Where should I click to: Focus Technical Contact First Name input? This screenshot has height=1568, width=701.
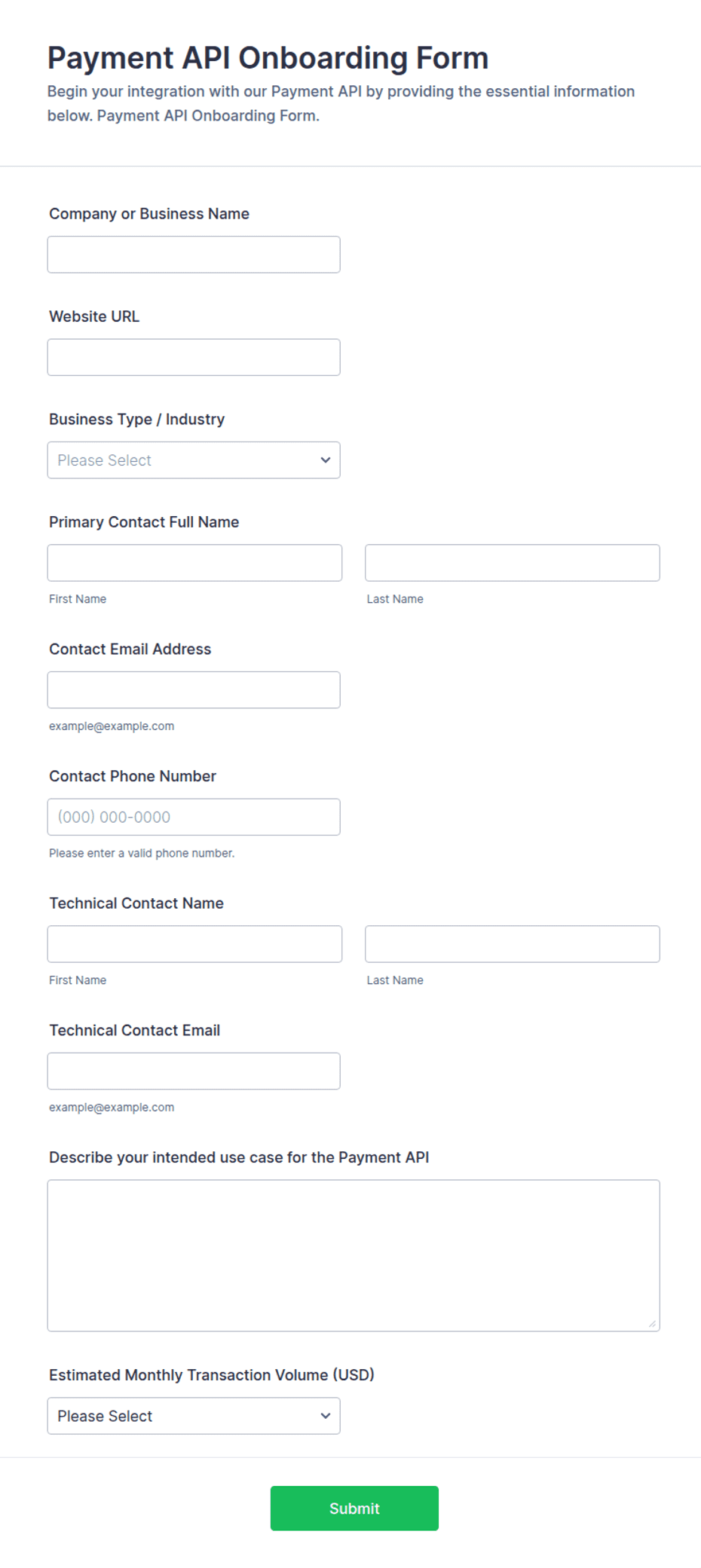click(194, 944)
